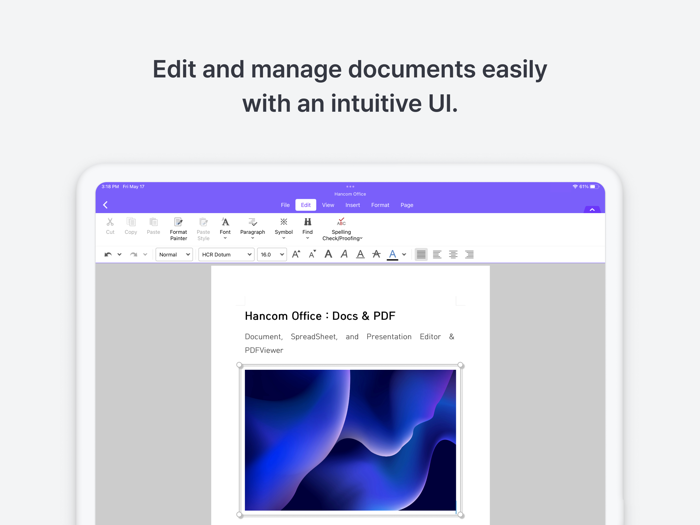Image resolution: width=700 pixels, height=525 pixels.
Task: Select justify alignment
Action: point(421,254)
